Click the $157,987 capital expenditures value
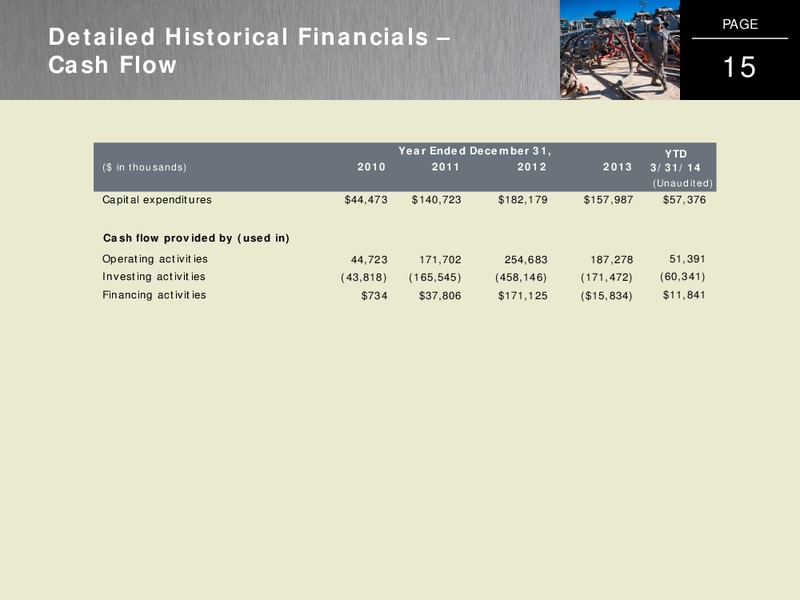 608,200
